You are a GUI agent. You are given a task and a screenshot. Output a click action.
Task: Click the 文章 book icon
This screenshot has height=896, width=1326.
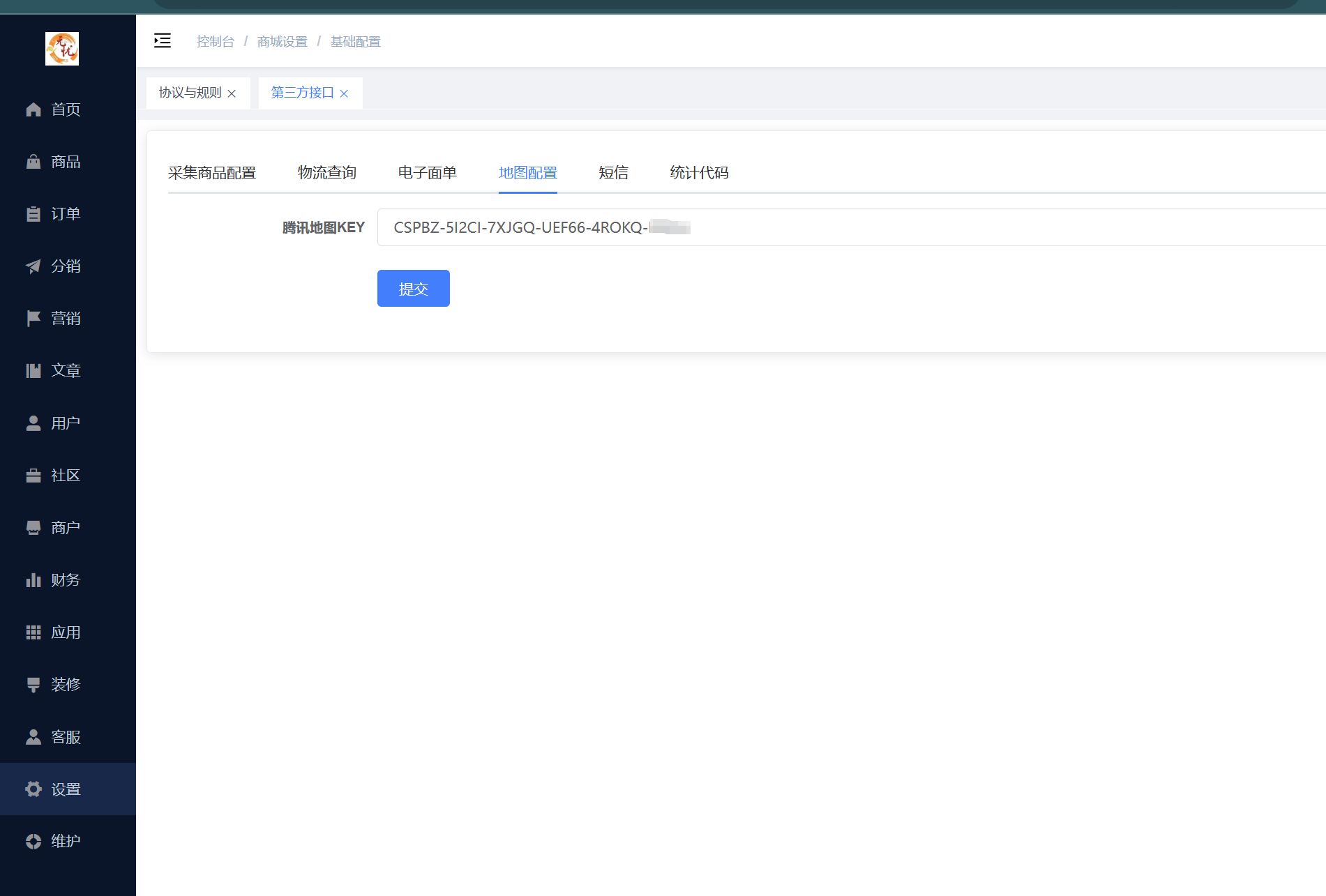[33, 371]
